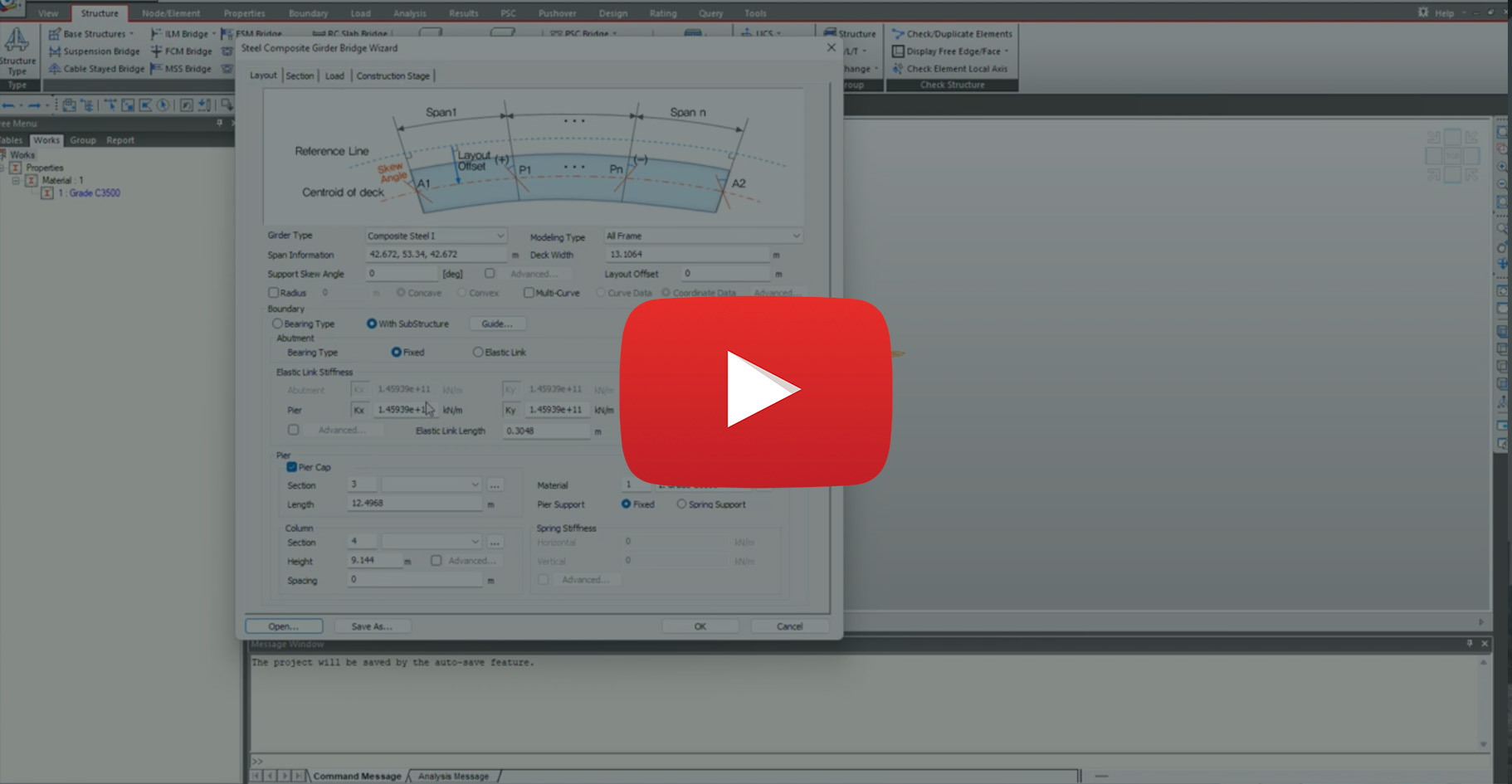Uncheck the Pier Cap checkbox

[291, 467]
